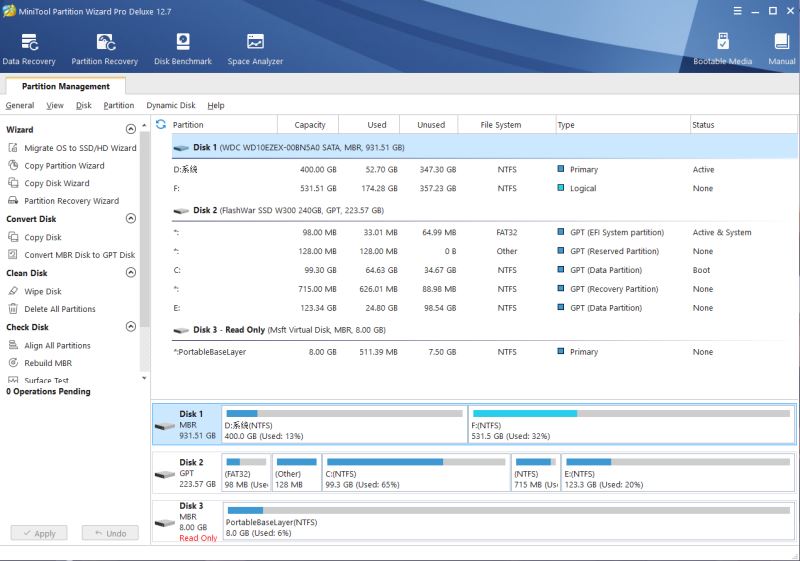Start Migrate OS to SSD/HD Wizard

click(72, 148)
